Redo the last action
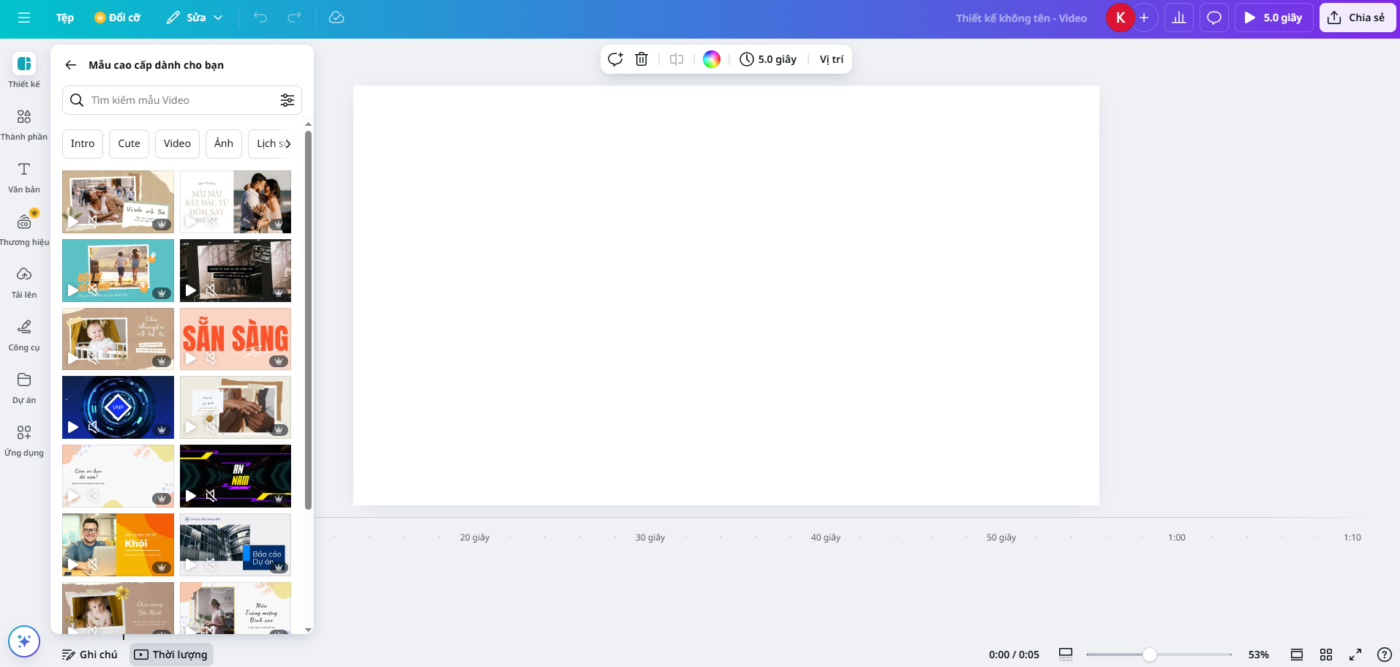 [294, 17]
